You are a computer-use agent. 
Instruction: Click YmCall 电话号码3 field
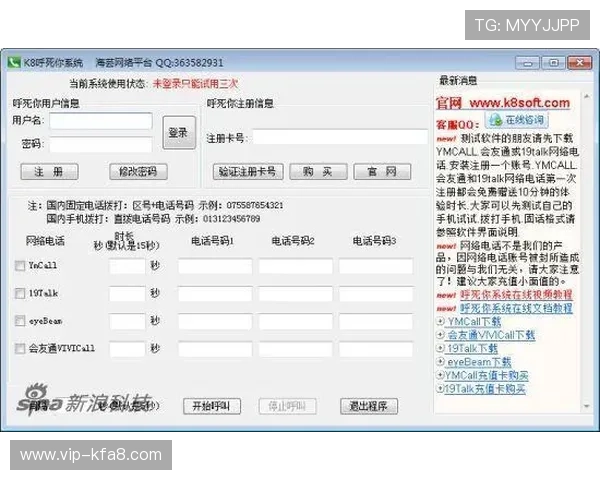(x=376, y=266)
